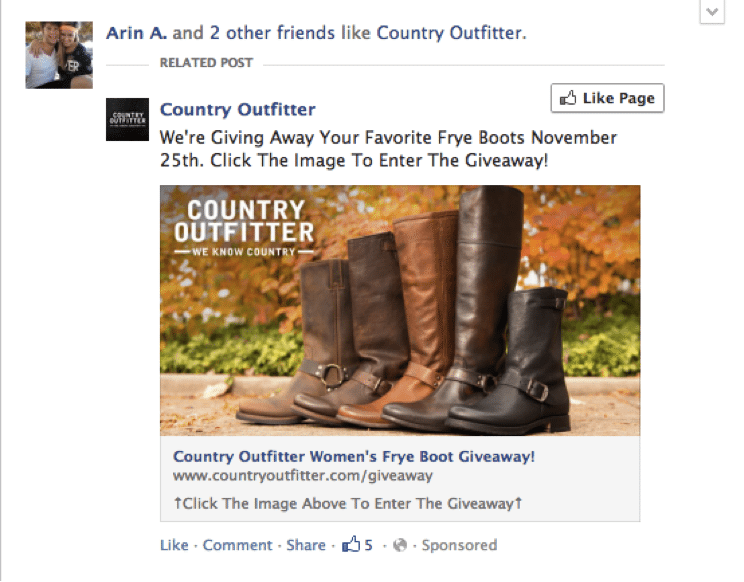Click the 'Click The Image Above' caption text
This screenshot has width=744, height=582.
click(x=348, y=503)
